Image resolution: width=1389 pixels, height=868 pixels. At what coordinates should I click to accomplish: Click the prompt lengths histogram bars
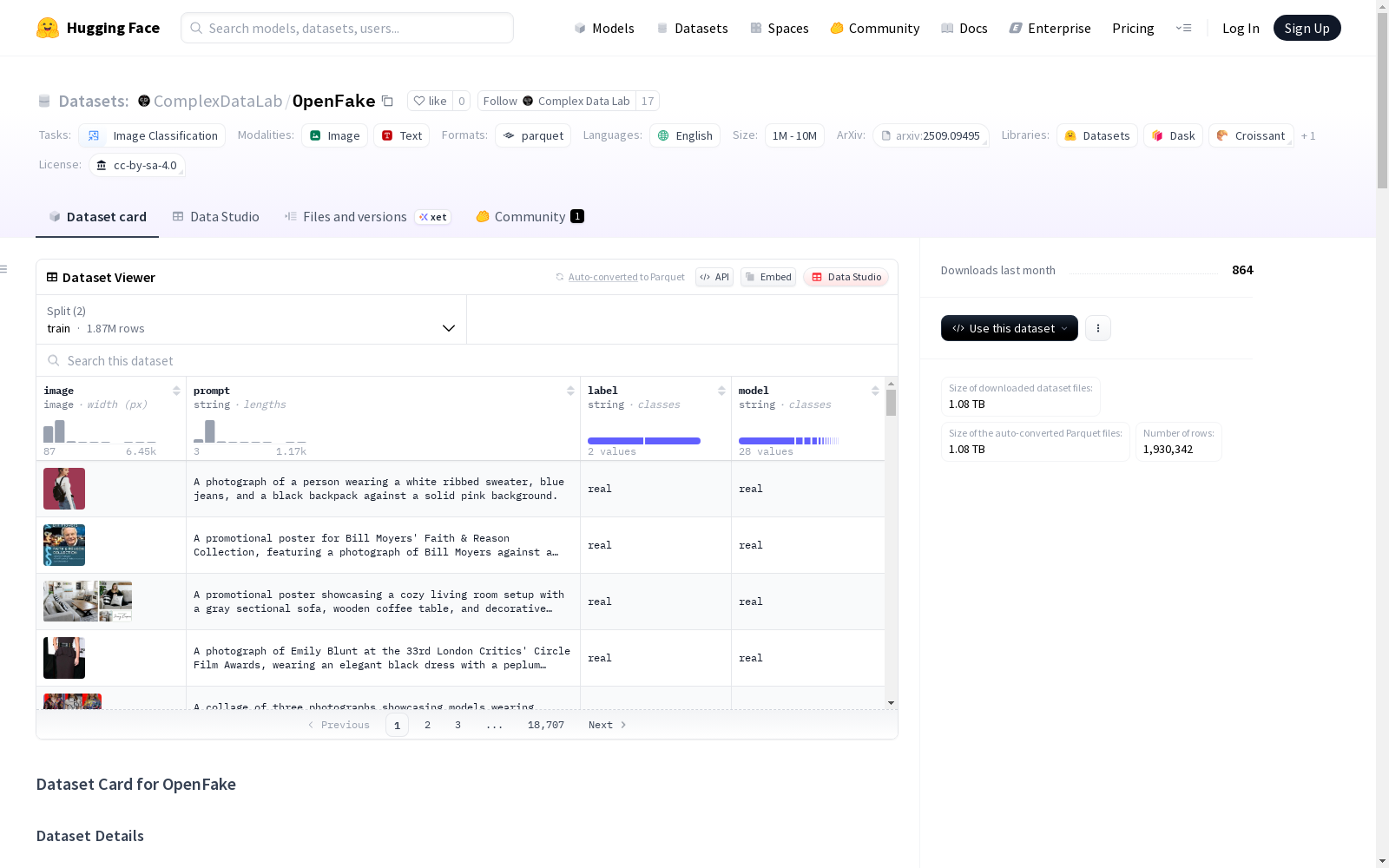(x=250, y=431)
